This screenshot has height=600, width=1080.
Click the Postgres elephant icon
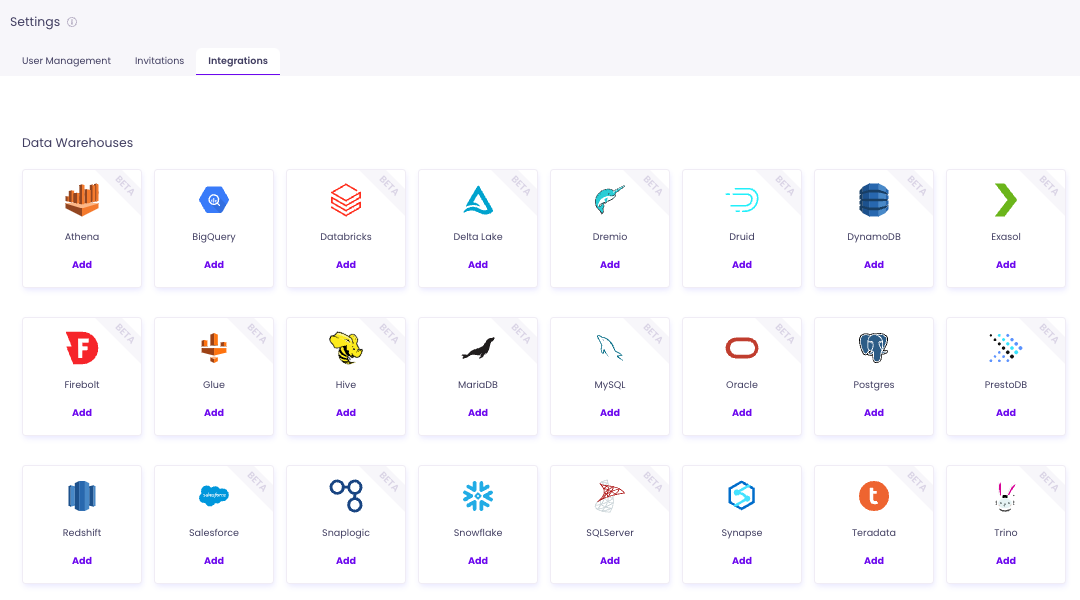tap(874, 348)
